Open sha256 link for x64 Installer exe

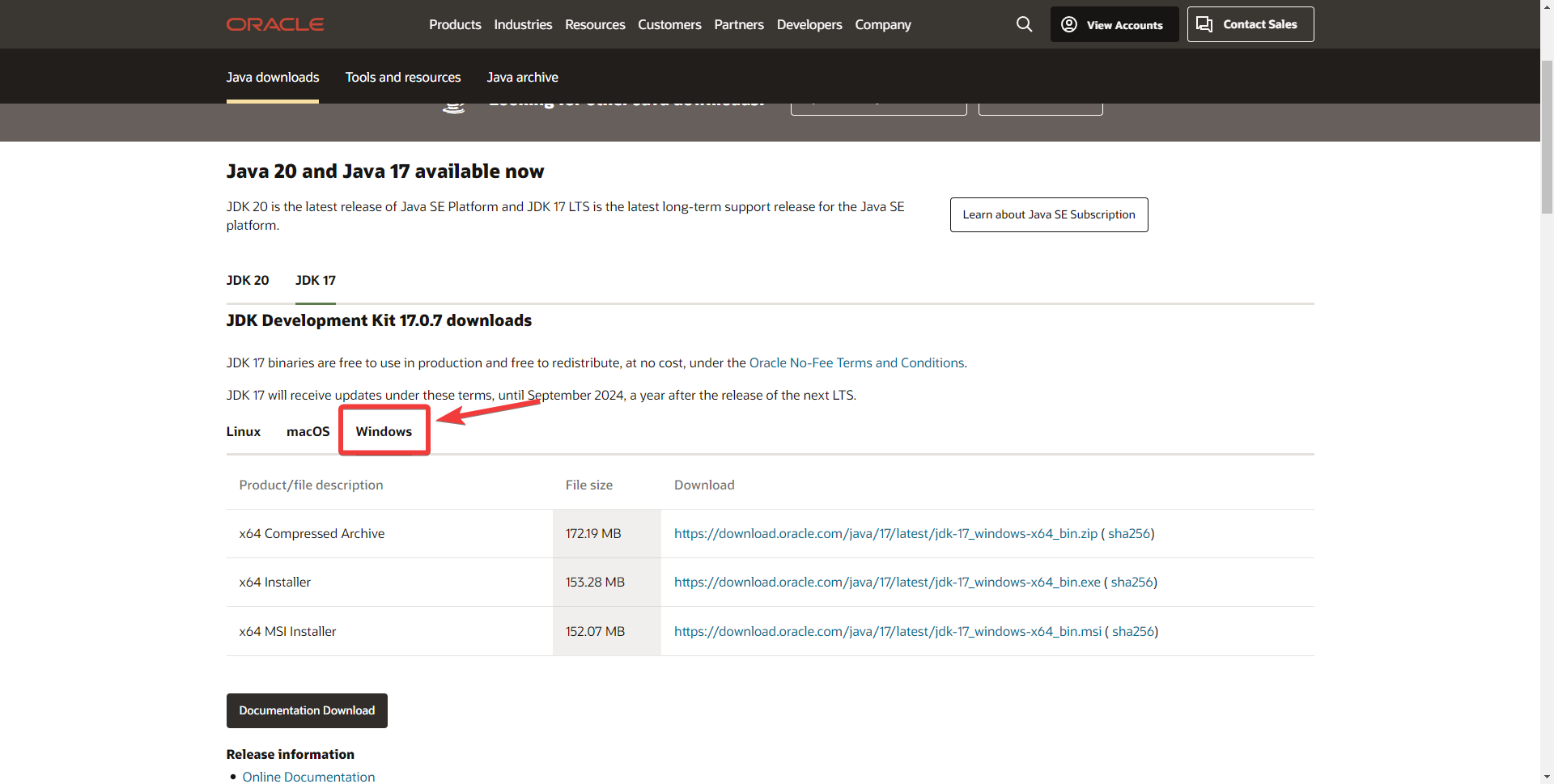(1132, 582)
